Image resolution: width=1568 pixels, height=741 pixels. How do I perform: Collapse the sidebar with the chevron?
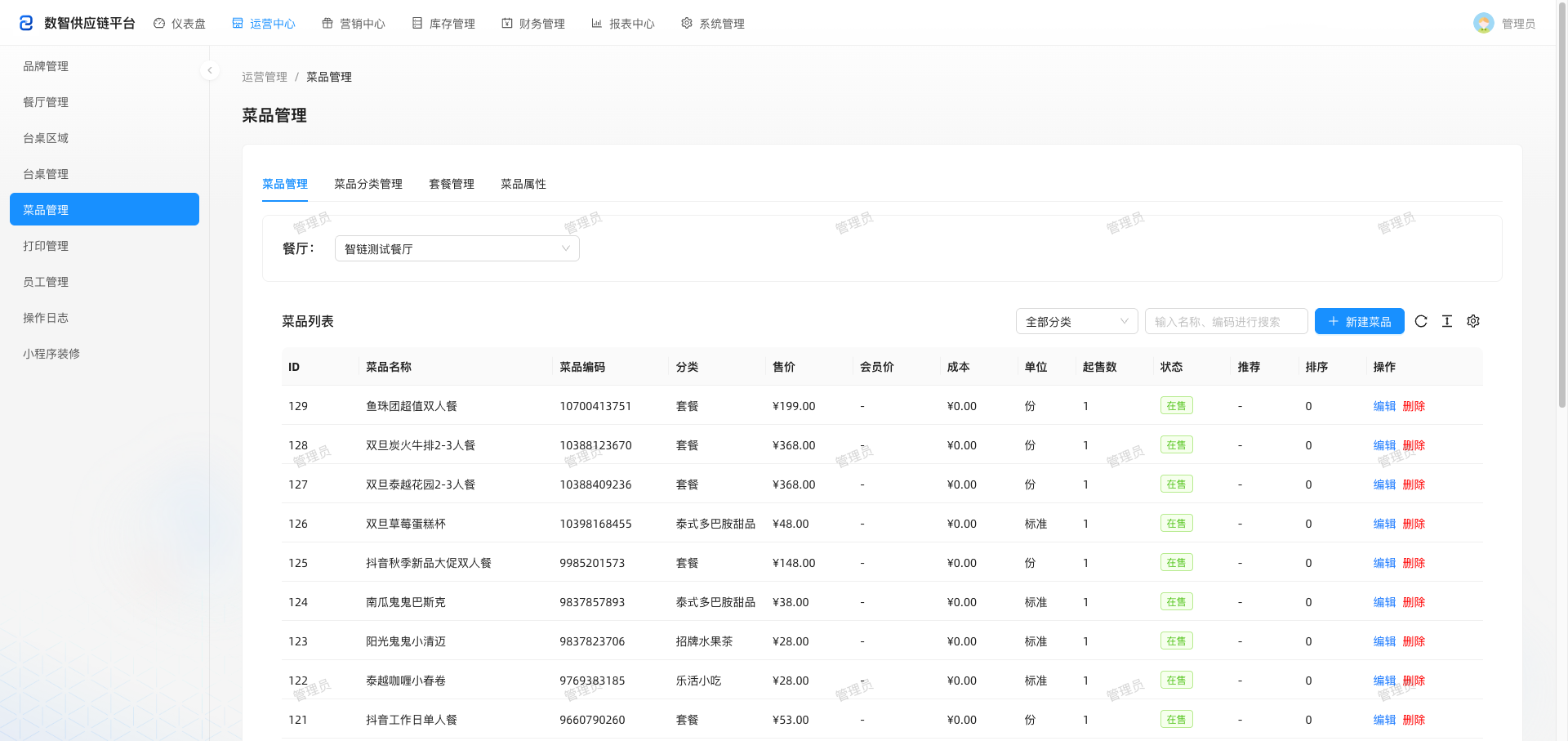tap(210, 70)
